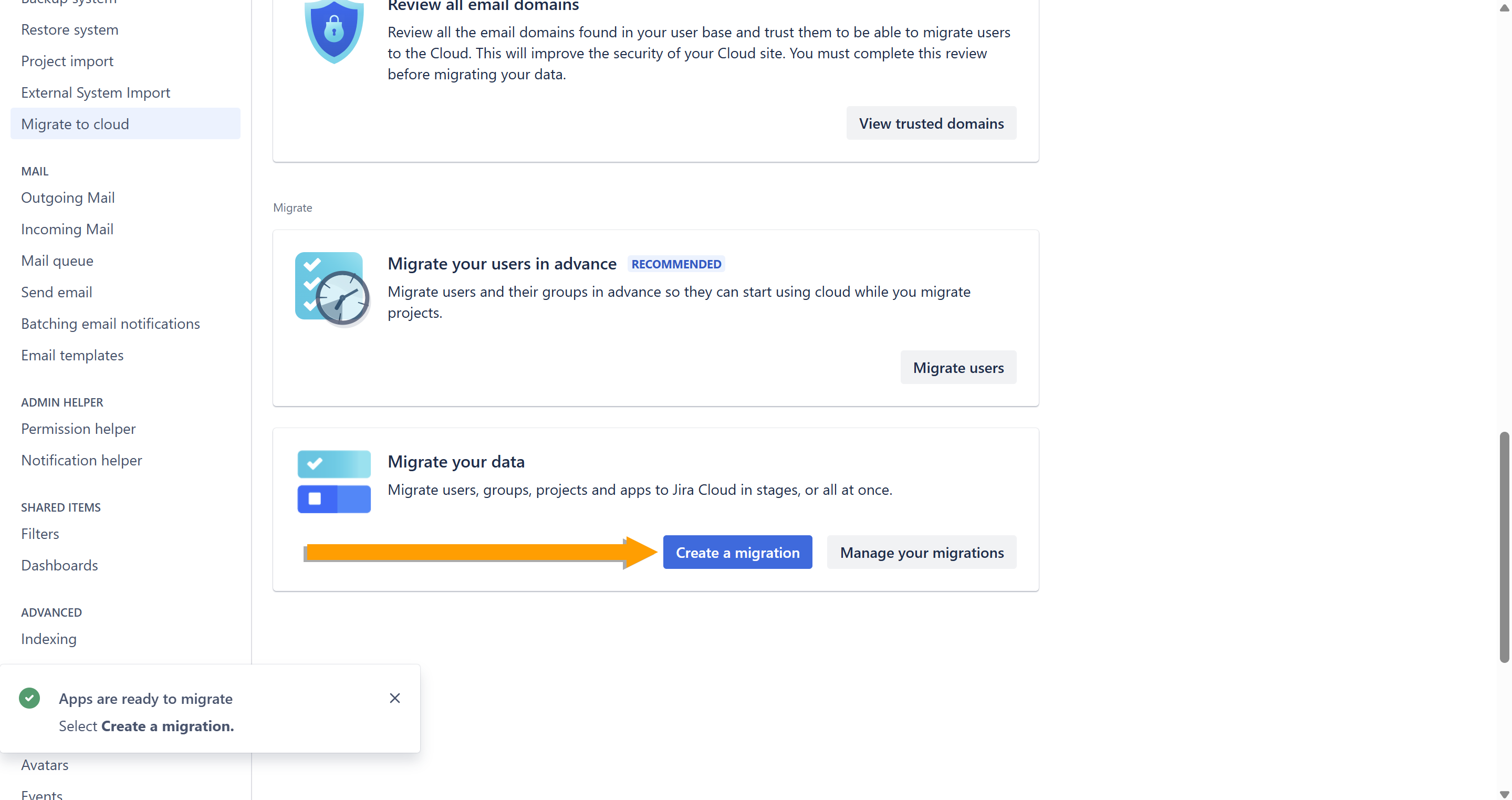1512x800 pixels.
Task: Click the RECOMMENDED badge
Action: (675, 264)
